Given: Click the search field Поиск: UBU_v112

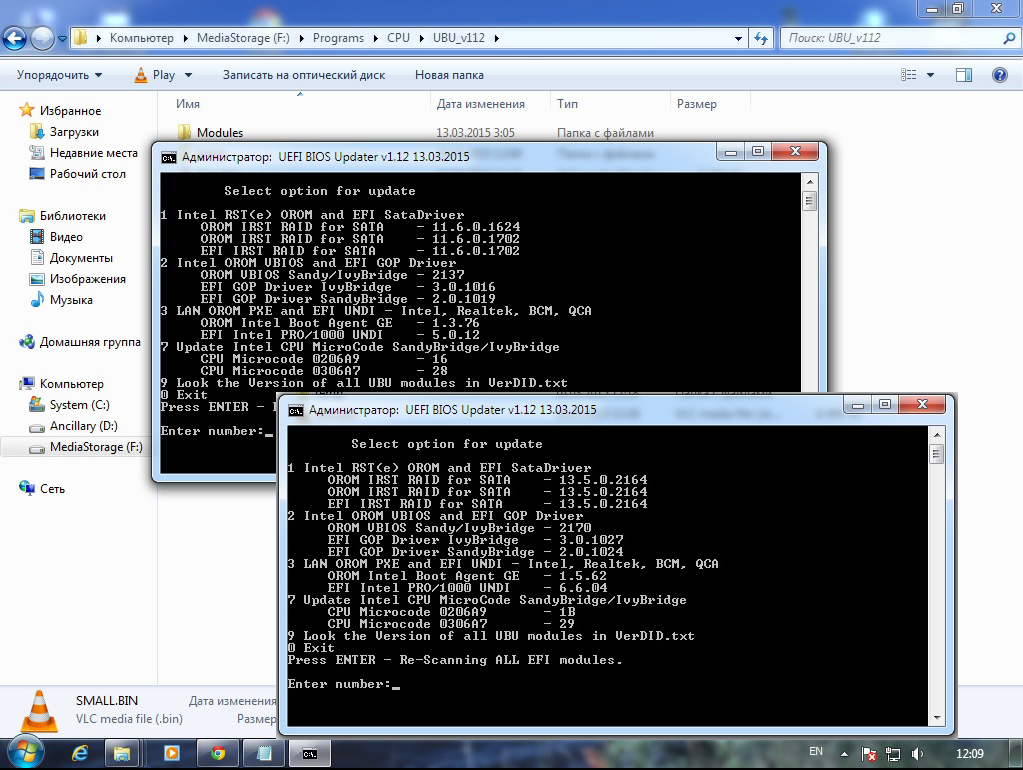Looking at the screenshot, I should (891, 38).
